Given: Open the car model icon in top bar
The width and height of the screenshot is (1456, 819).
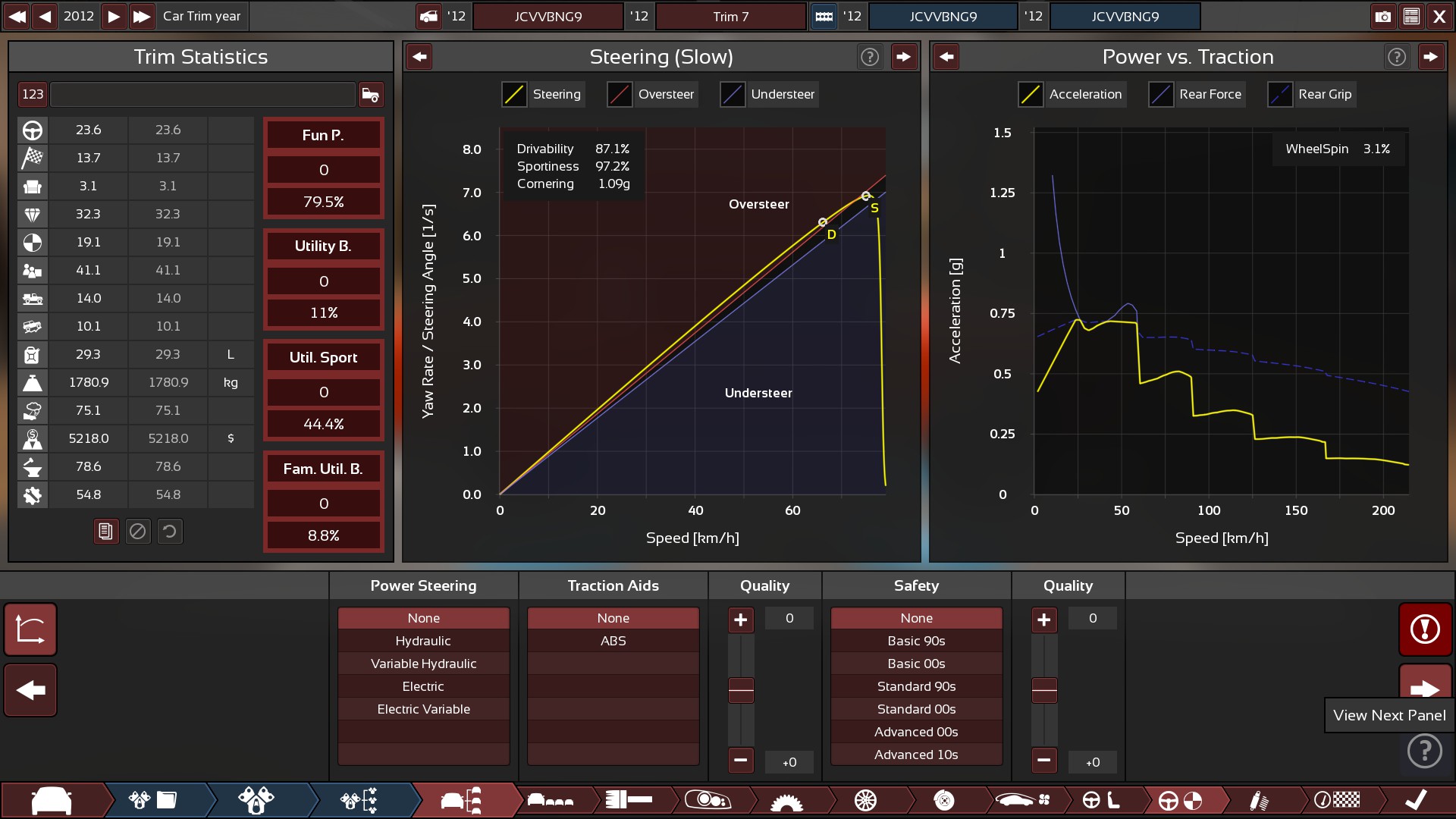Looking at the screenshot, I should (x=428, y=16).
